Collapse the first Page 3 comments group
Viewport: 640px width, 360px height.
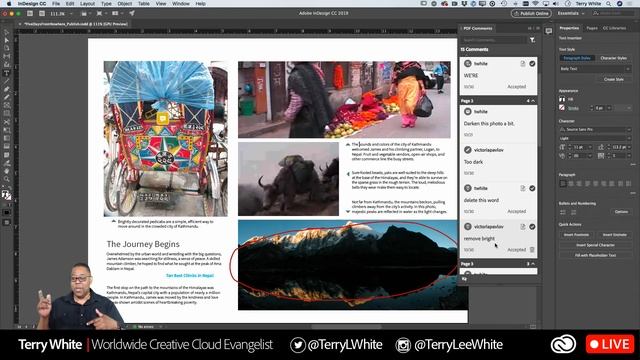(533, 101)
